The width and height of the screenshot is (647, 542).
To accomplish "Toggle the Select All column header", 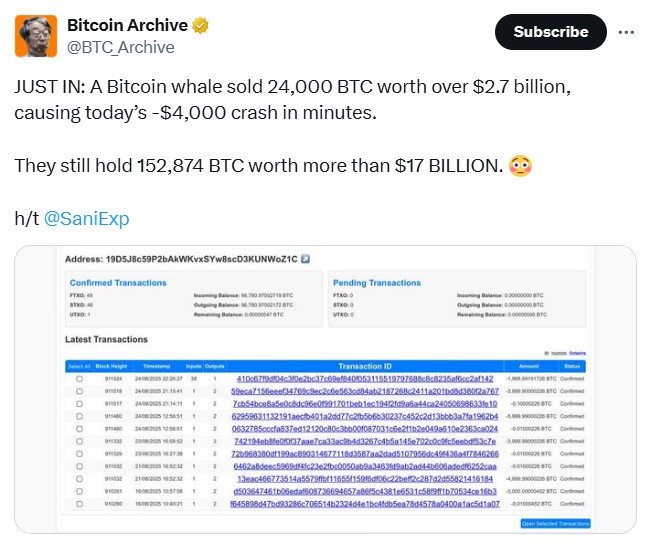I will [x=77, y=366].
